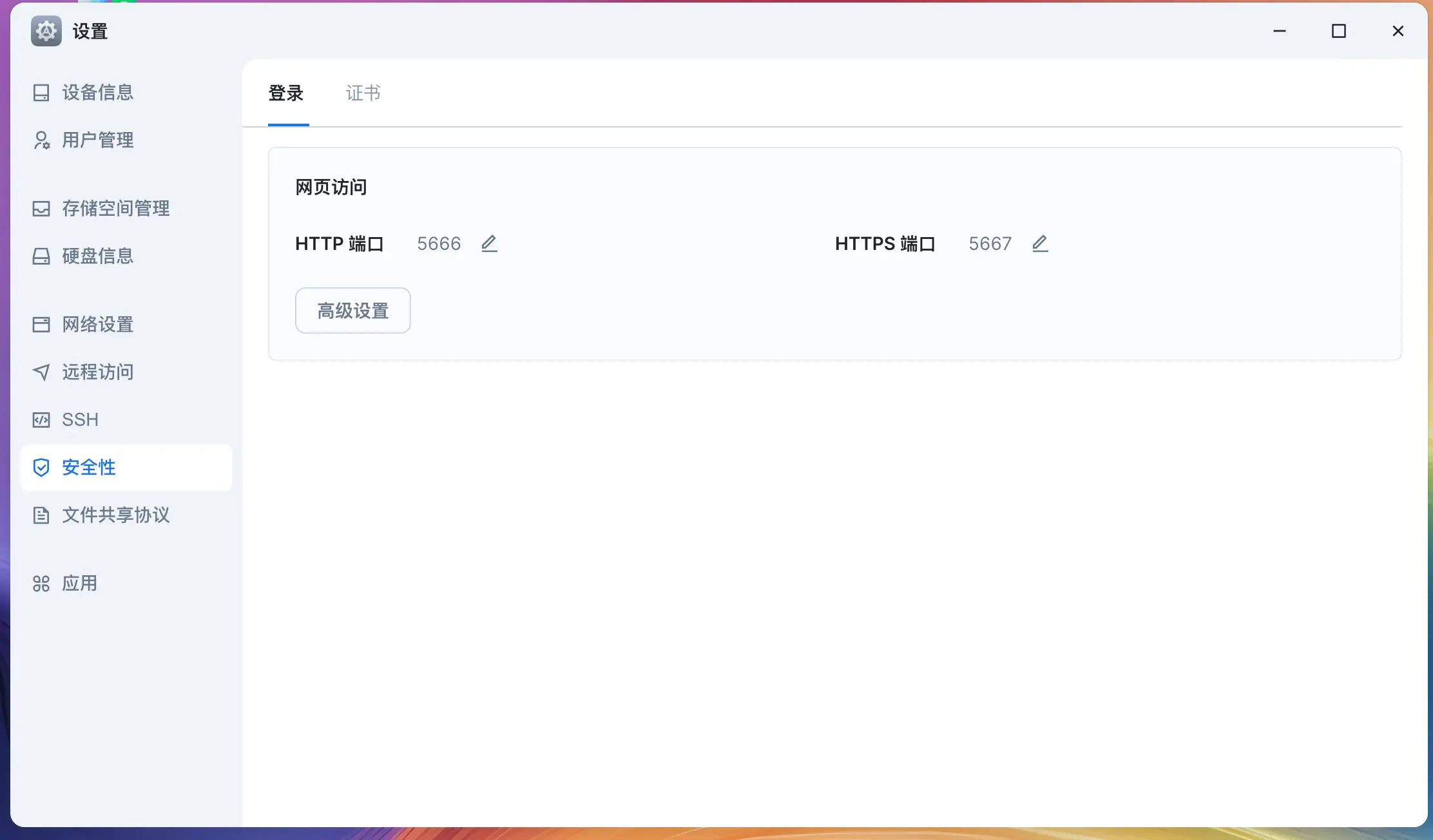Click the 高级设置 button
The height and width of the screenshot is (840, 1433).
tap(353, 310)
